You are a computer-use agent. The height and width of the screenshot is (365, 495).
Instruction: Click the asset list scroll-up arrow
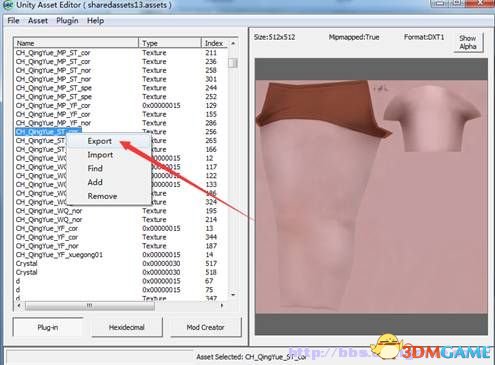pos(233,43)
